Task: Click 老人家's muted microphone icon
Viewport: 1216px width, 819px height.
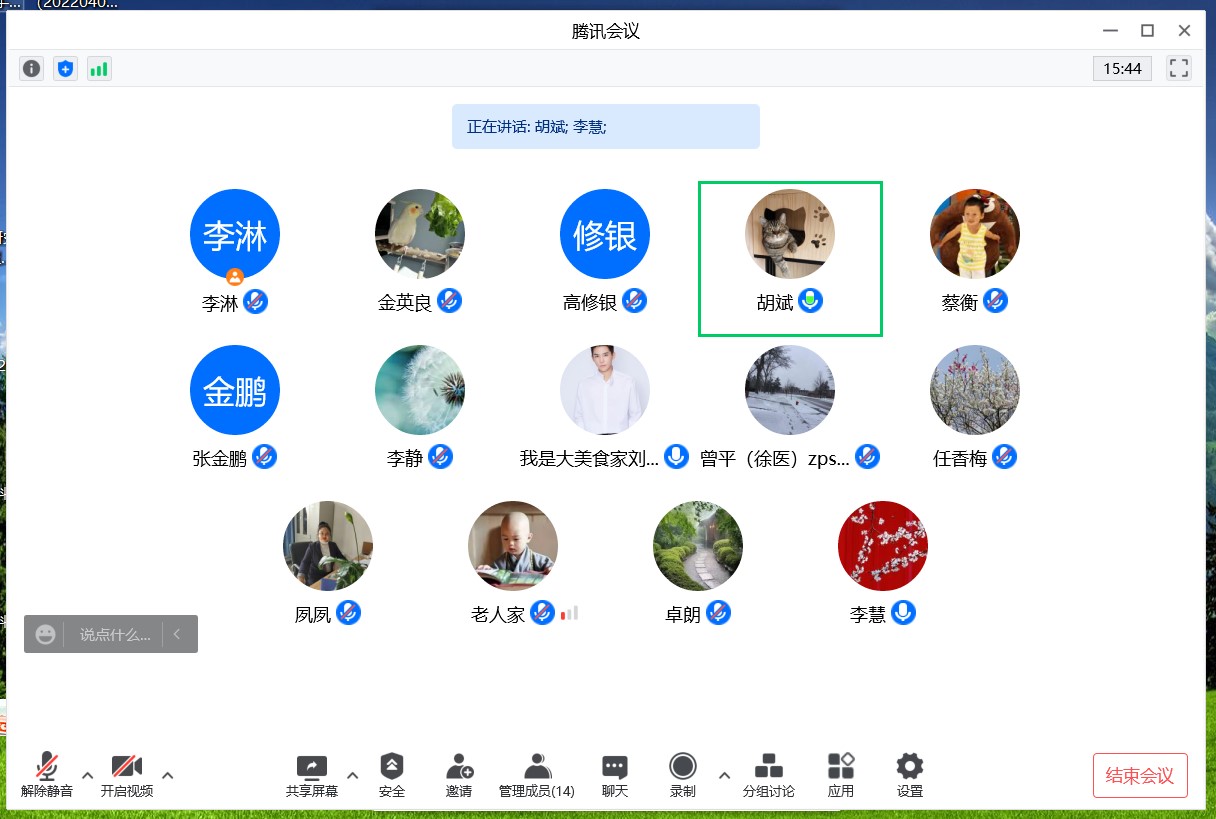Action: click(x=542, y=613)
